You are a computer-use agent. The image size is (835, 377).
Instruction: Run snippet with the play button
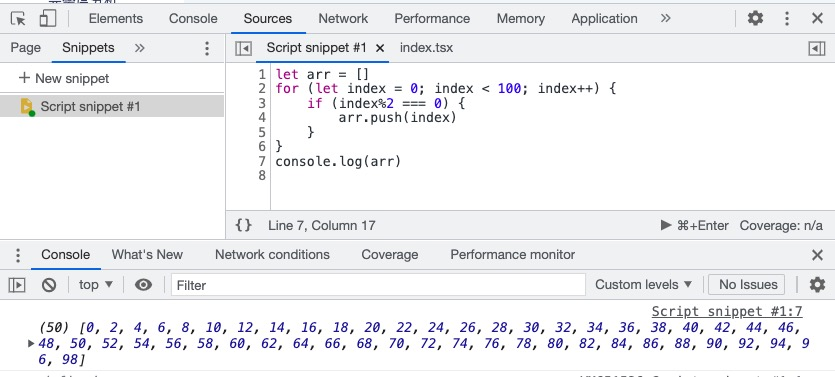666,225
